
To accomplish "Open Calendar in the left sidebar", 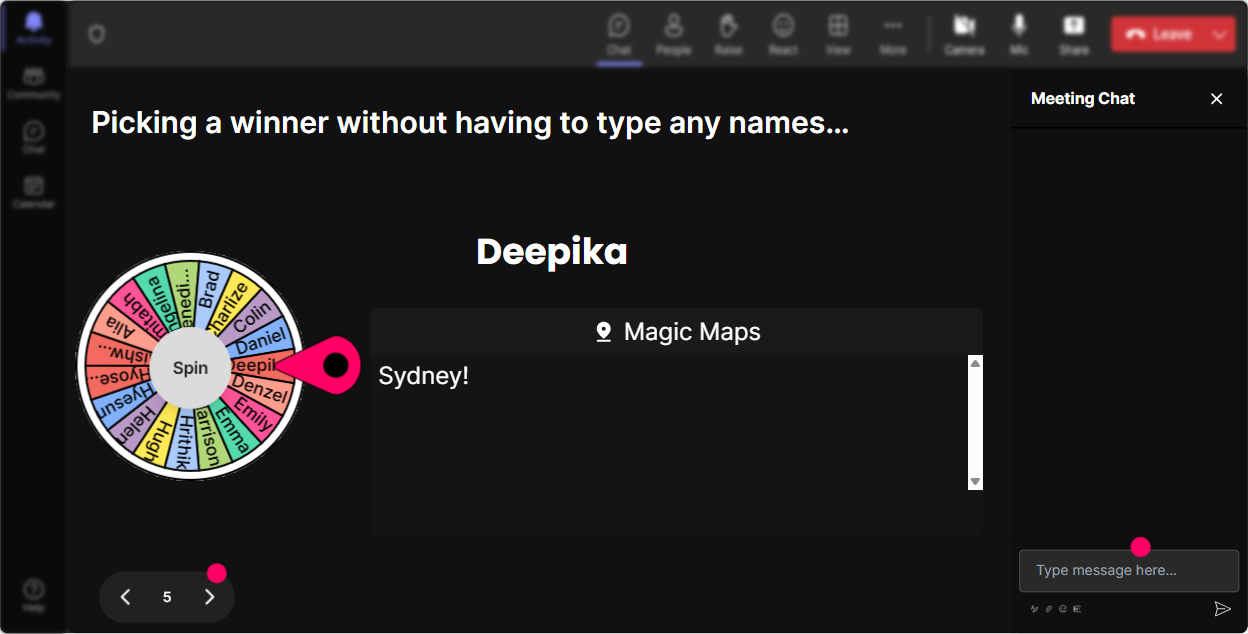I will click(33, 192).
